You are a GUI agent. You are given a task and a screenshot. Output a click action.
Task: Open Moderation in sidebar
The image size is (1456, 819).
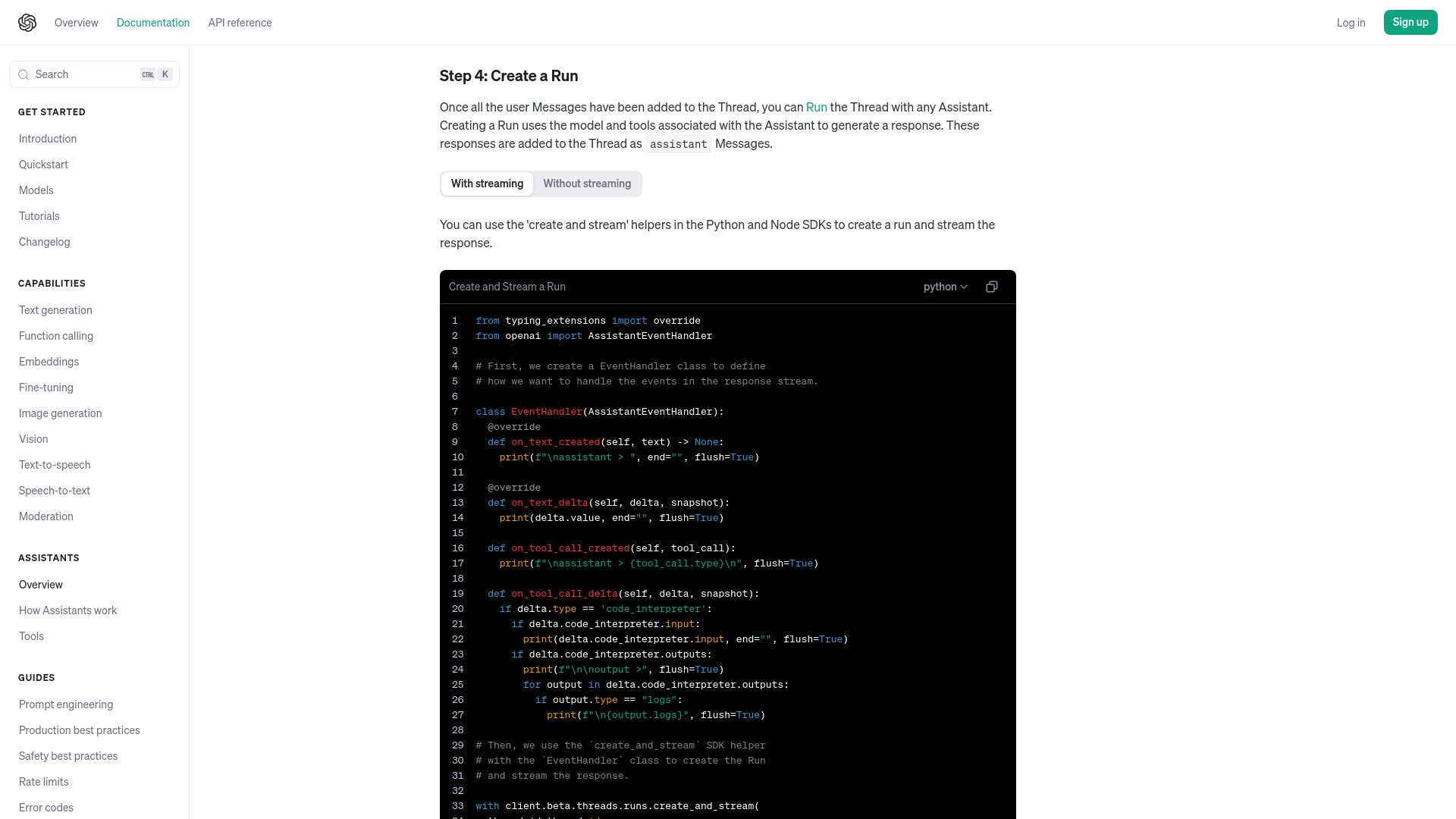tap(46, 516)
